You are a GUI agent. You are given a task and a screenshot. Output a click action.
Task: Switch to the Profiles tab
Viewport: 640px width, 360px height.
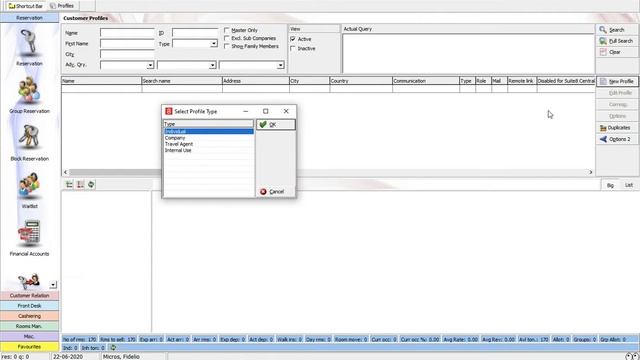click(62, 6)
